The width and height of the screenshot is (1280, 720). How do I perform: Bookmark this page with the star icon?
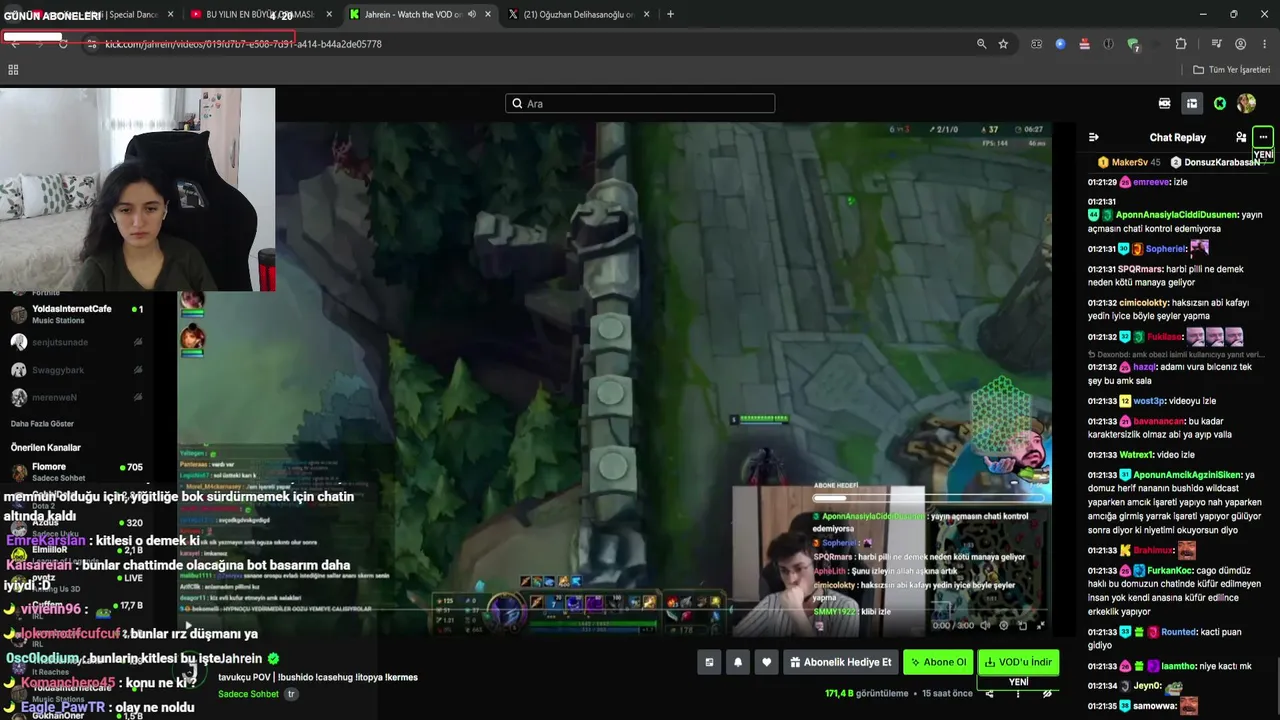(1003, 44)
